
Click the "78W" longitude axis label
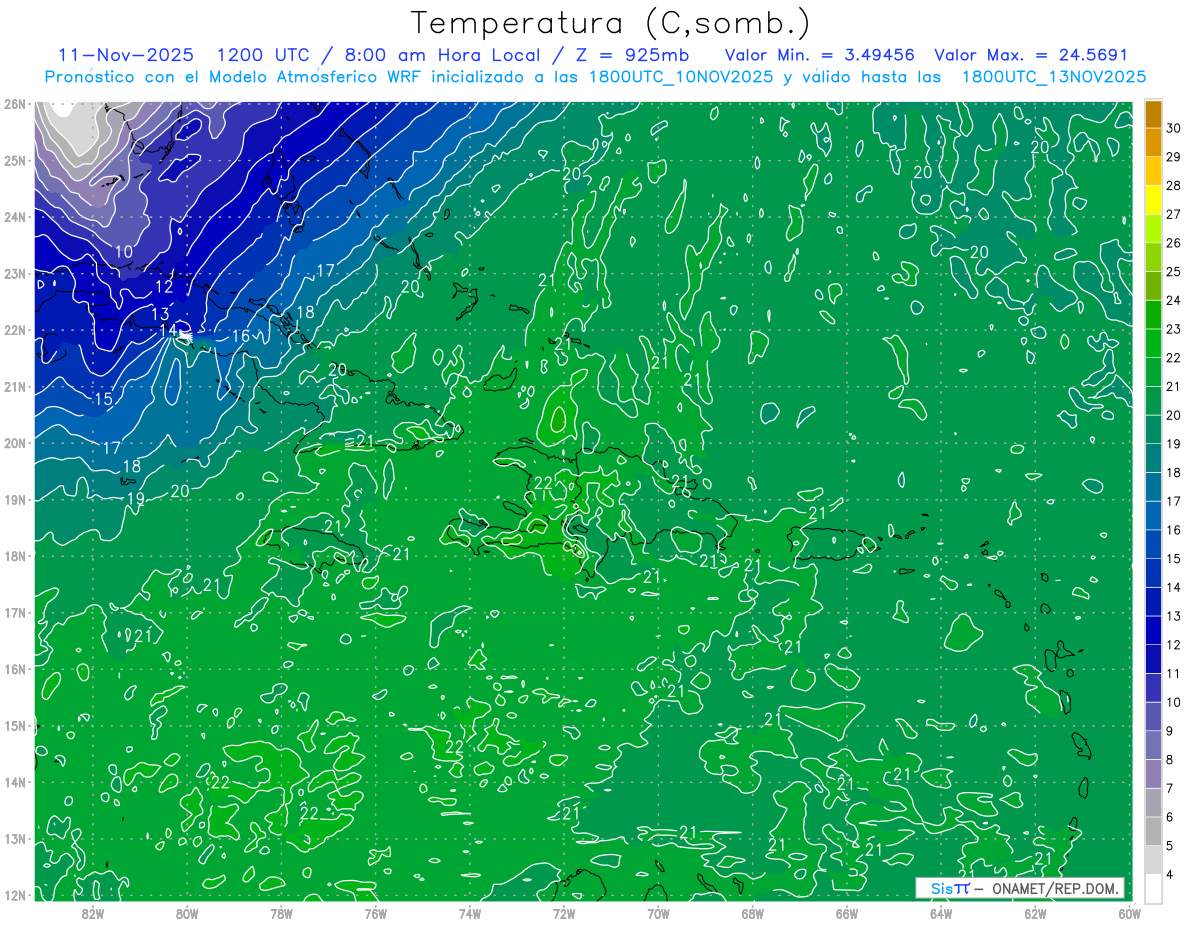coord(281,913)
